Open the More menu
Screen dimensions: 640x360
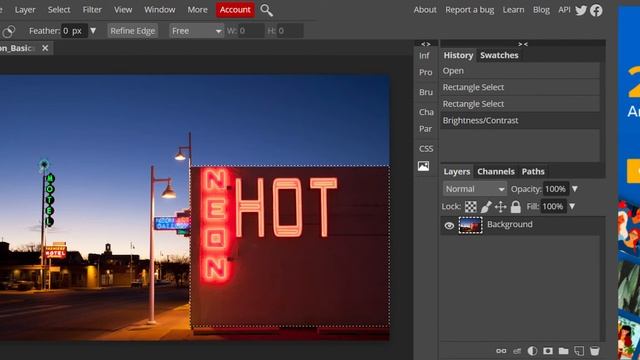198,10
